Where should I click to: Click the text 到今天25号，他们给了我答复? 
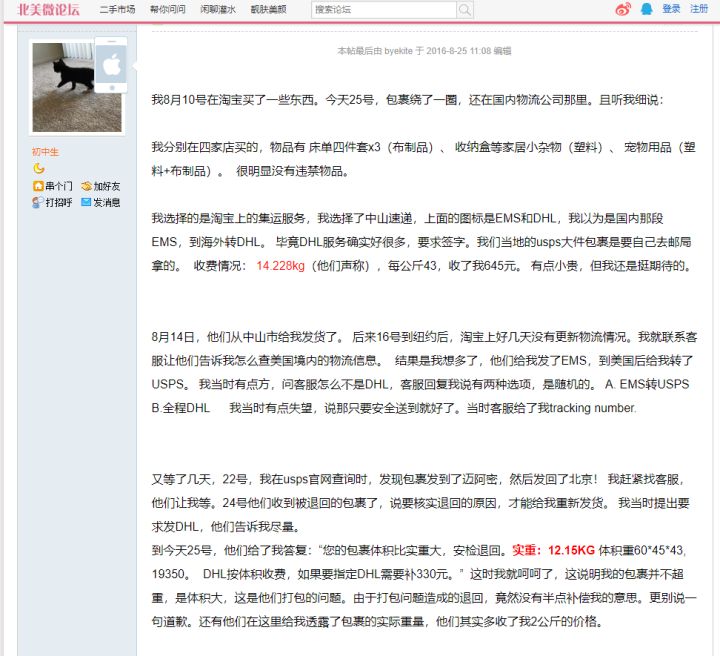(232, 550)
